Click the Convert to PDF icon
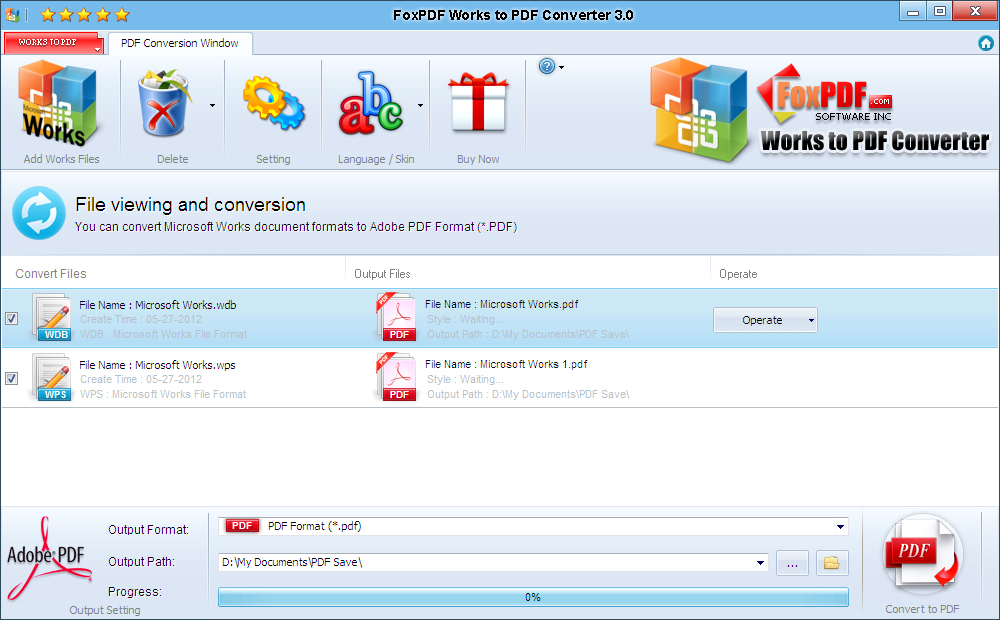 point(922,552)
